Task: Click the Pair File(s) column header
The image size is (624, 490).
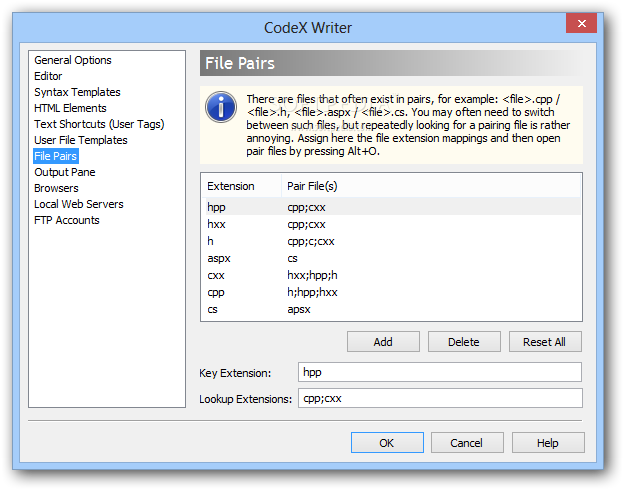Action: point(431,186)
